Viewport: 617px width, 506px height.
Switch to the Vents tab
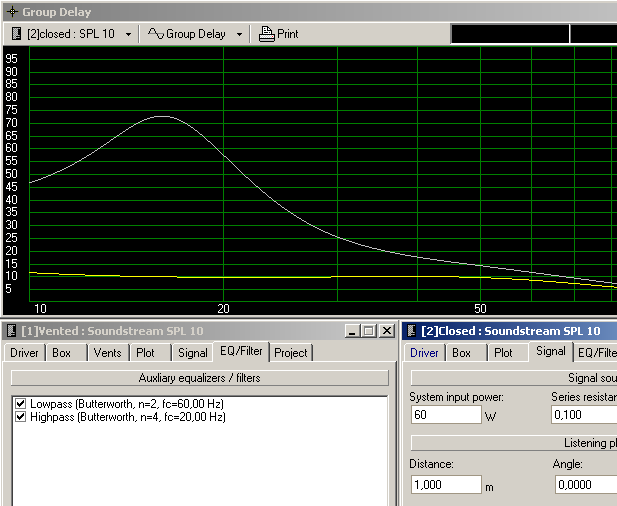coord(107,353)
